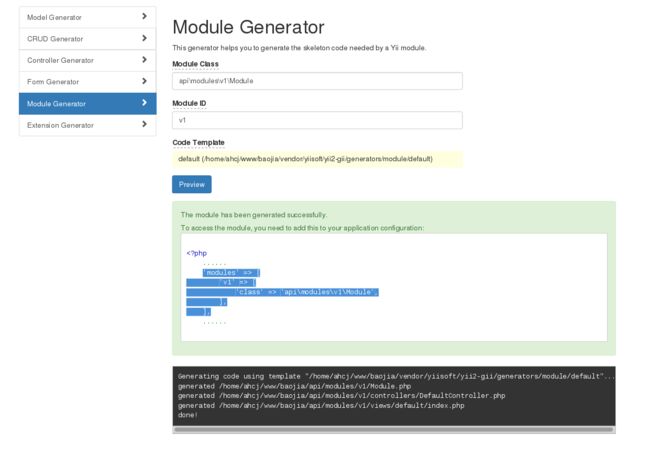
Task: Click the chevron beside Model Generator
Action: 144,16
